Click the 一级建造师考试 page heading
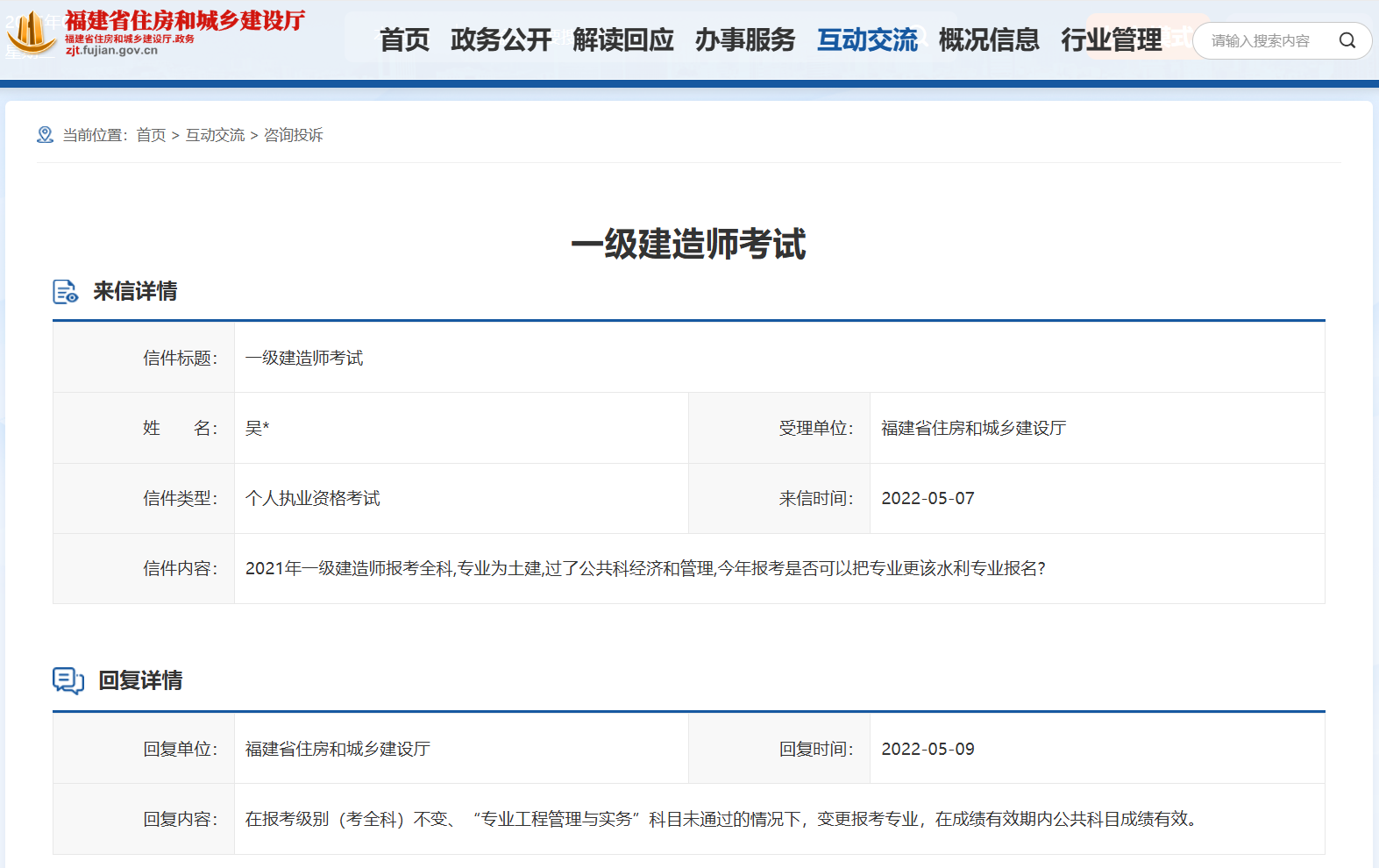Image resolution: width=1379 pixels, height=868 pixels. (688, 244)
